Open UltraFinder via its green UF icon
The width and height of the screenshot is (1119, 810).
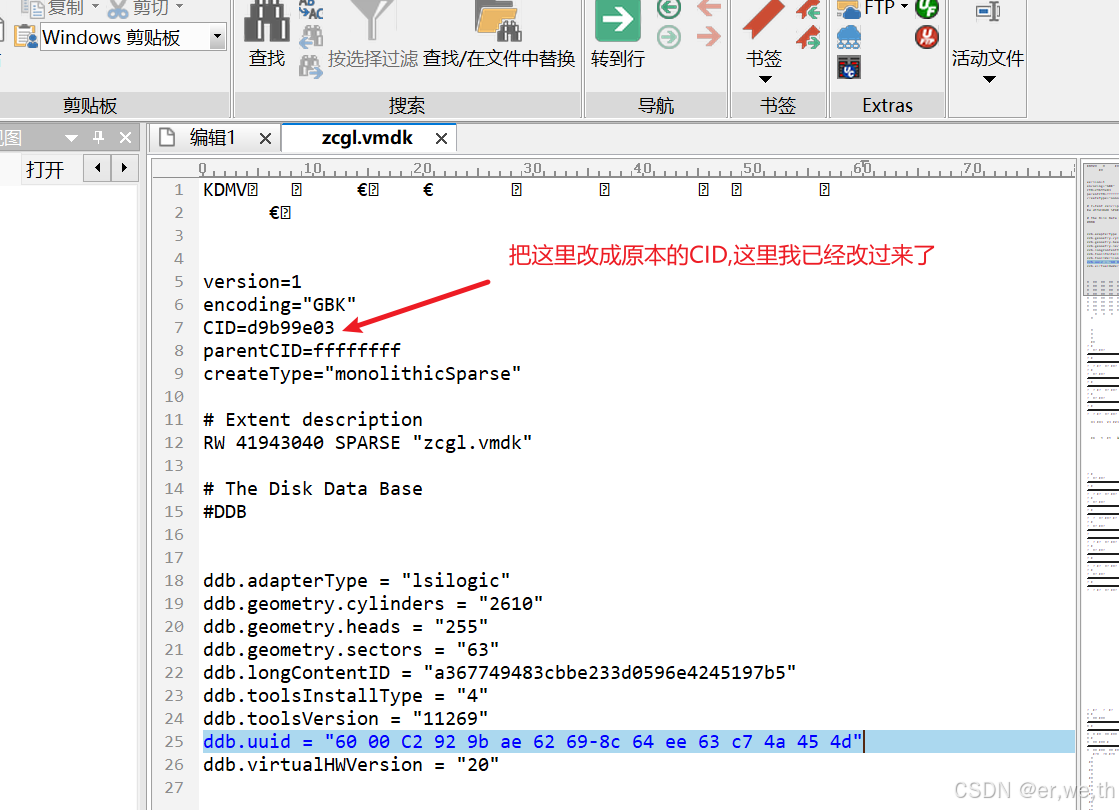(x=925, y=9)
